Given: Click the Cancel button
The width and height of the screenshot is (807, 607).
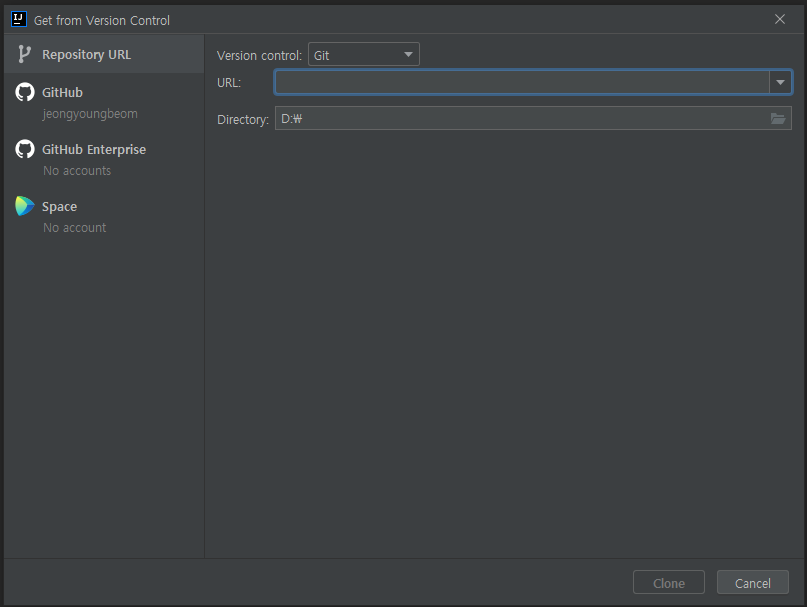Looking at the screenshot, I should pos(752,583).
